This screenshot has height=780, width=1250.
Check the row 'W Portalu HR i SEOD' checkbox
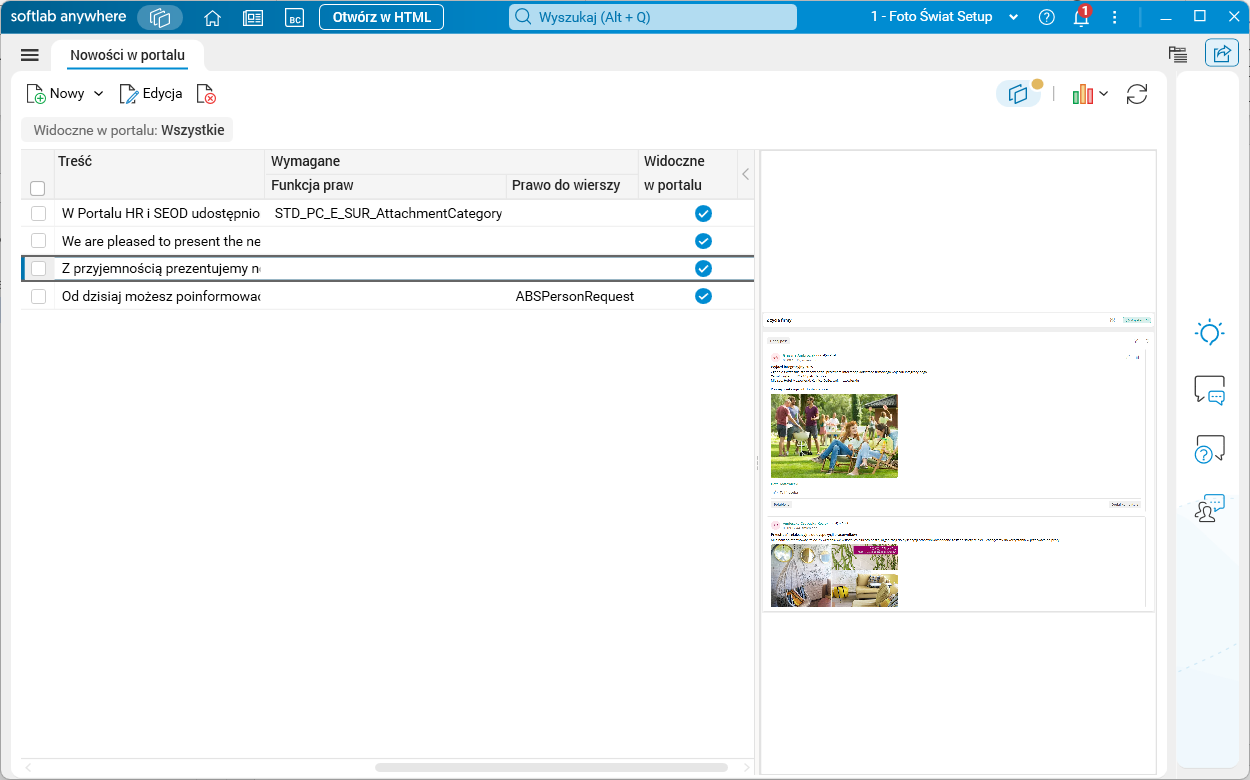pos(38,213)
